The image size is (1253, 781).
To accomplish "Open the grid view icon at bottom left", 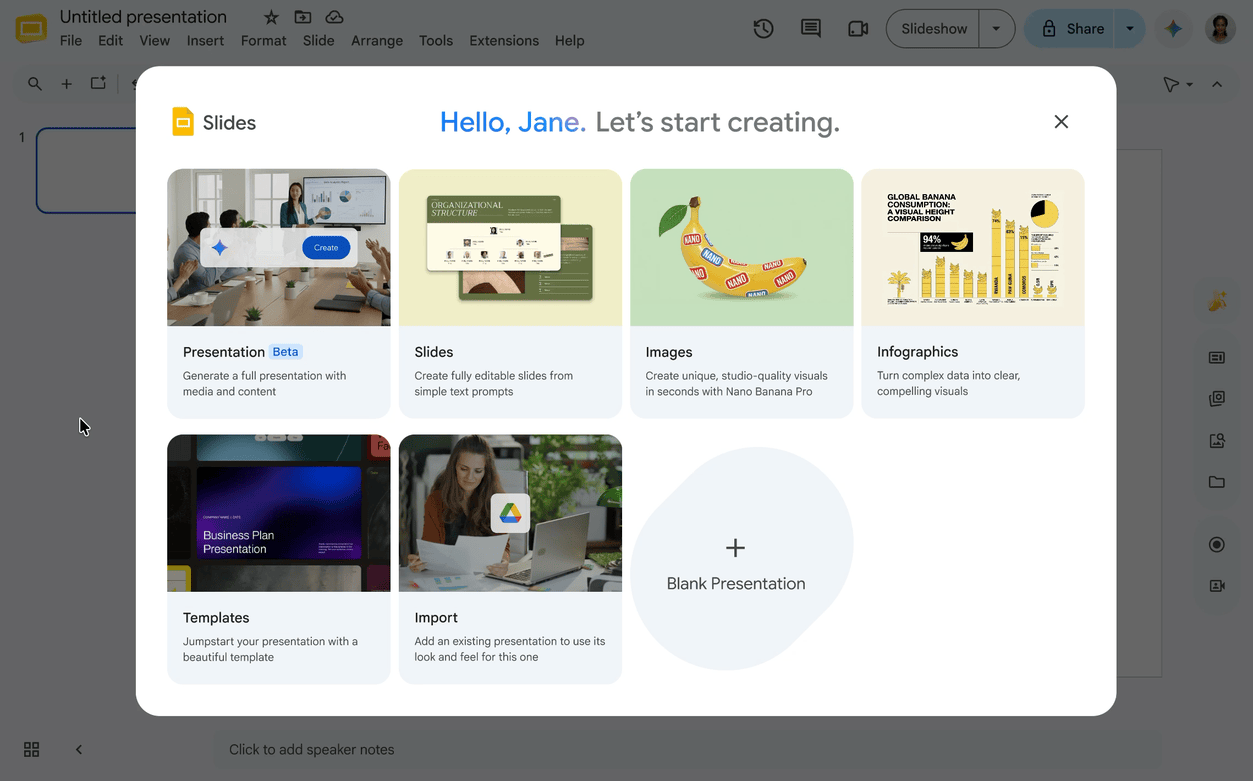I will 31,749.
